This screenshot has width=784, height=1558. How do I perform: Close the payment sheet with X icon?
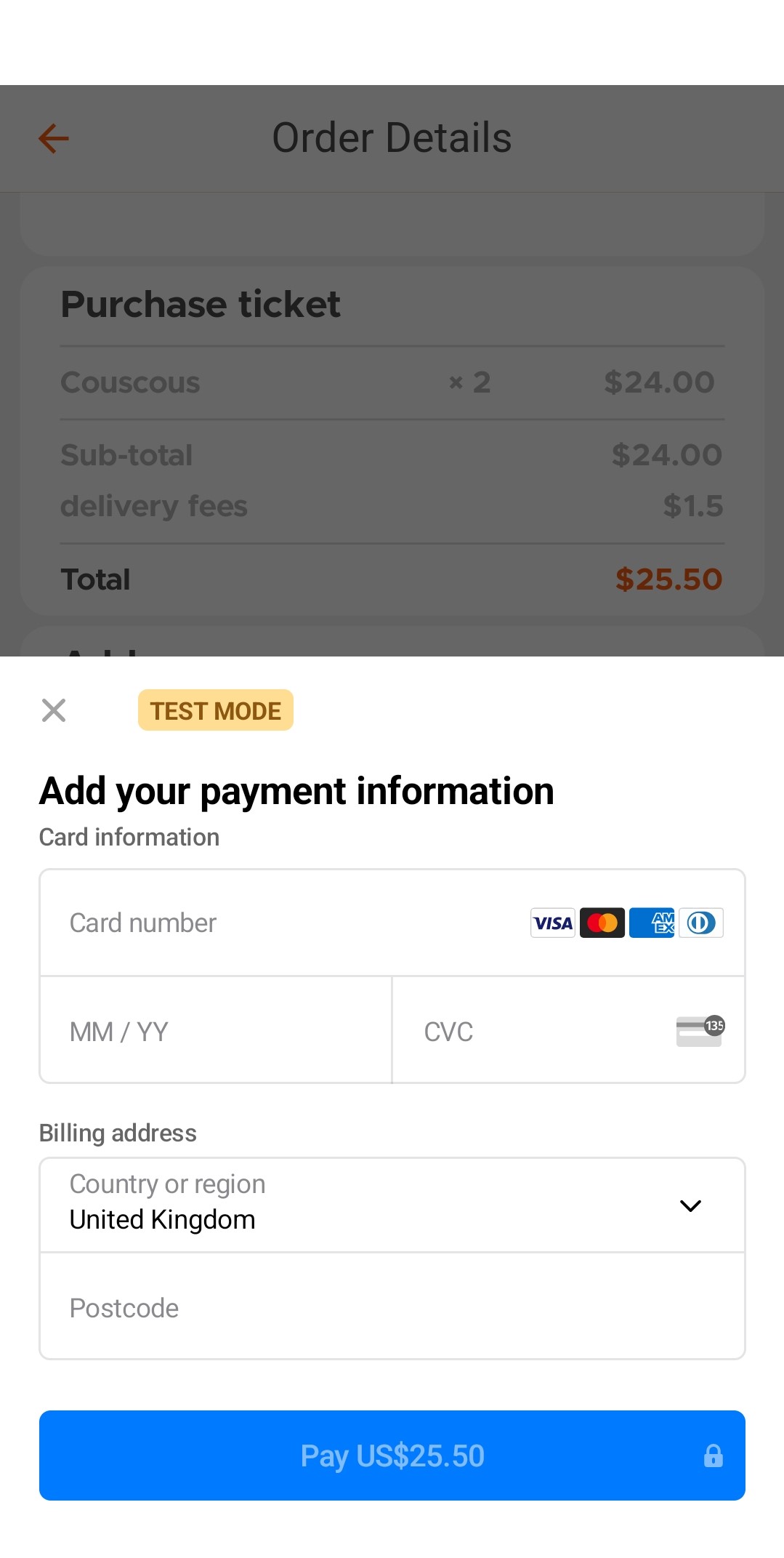tap(54, 710)
